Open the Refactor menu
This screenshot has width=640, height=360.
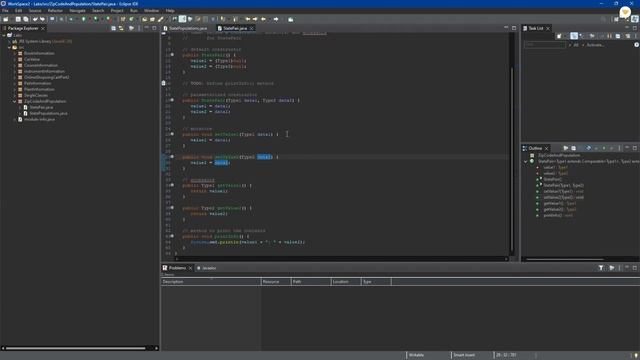coord(55,11)
